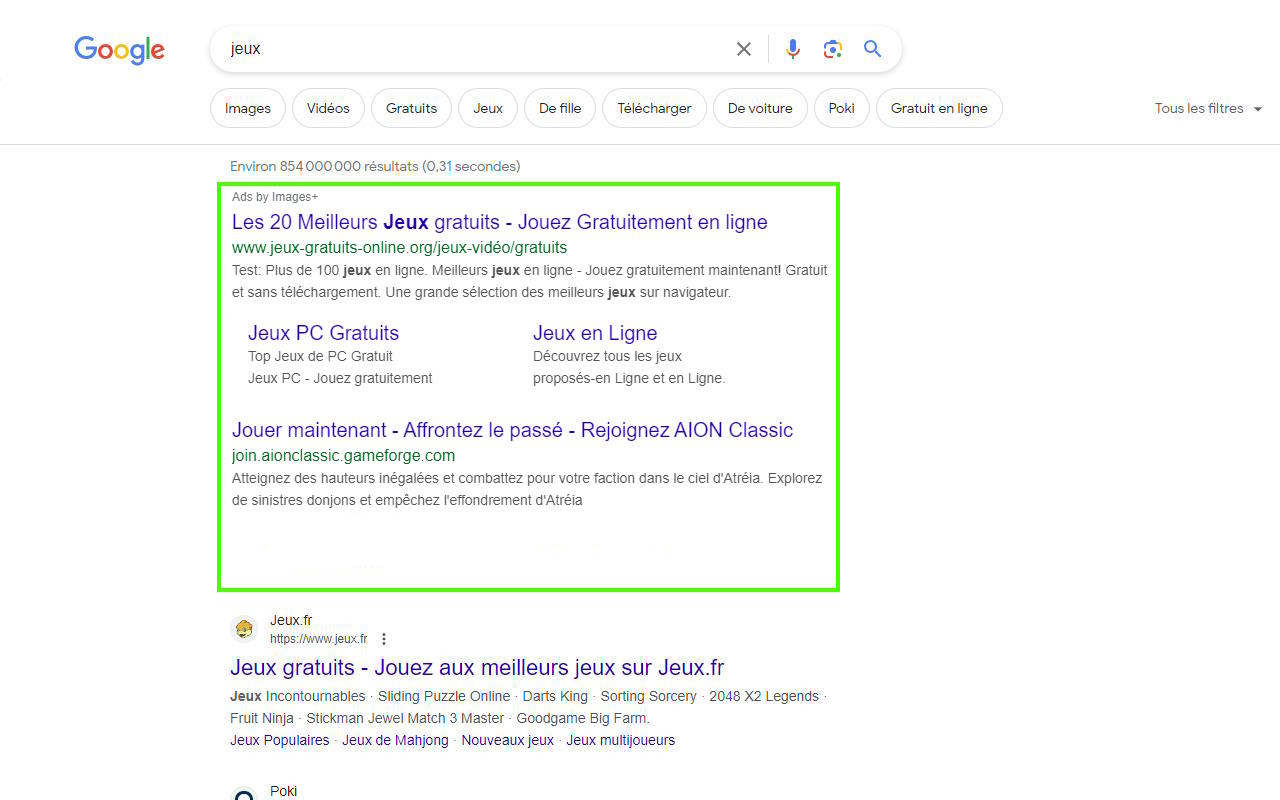Open the Jeux multijoueurs sublink
This screenshot has width=1280, height=800.
pyautogui.click(x=621, y=740)
